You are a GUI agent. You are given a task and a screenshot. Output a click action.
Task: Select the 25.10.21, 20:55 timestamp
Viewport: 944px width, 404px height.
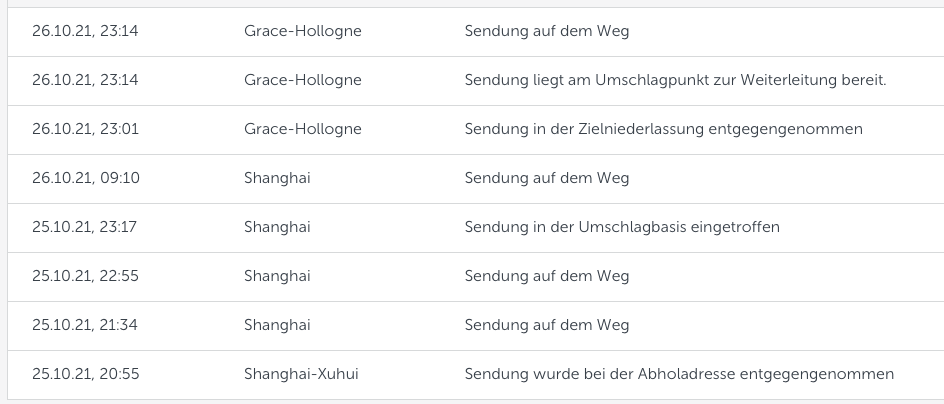pos(85,374)
